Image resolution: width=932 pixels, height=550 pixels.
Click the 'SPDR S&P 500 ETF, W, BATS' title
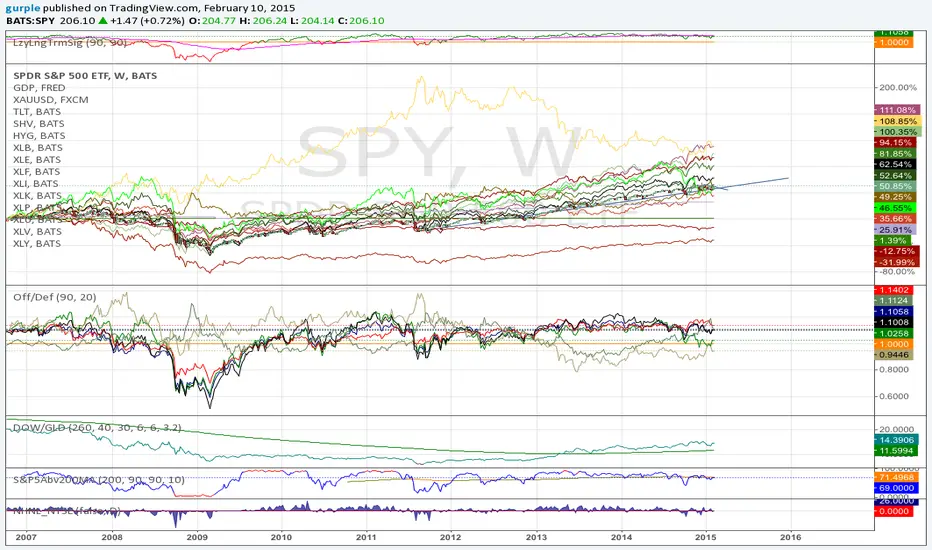pyautogui.click(x=85, y=76)
